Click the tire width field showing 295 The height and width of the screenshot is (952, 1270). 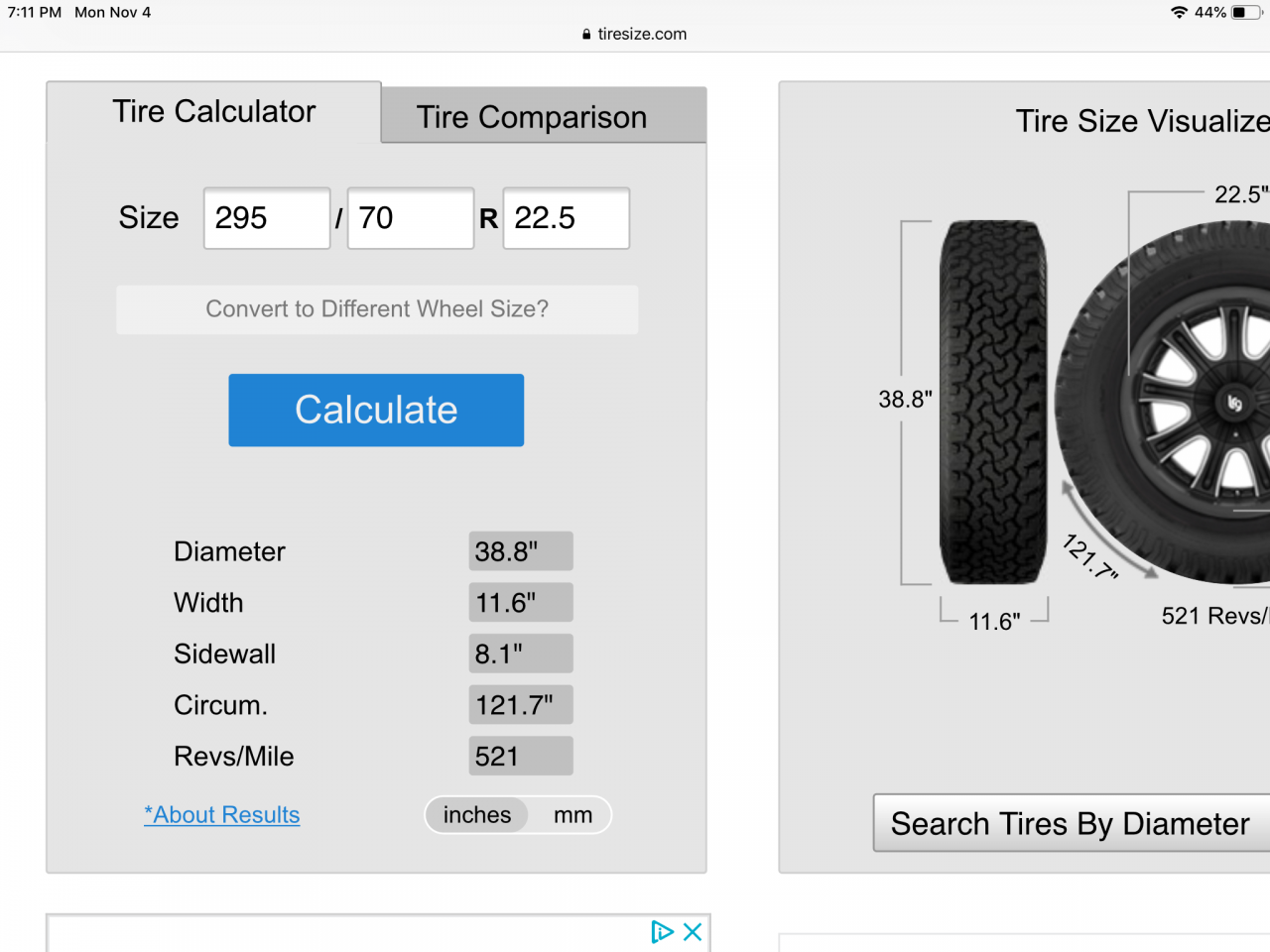(267, 218)
